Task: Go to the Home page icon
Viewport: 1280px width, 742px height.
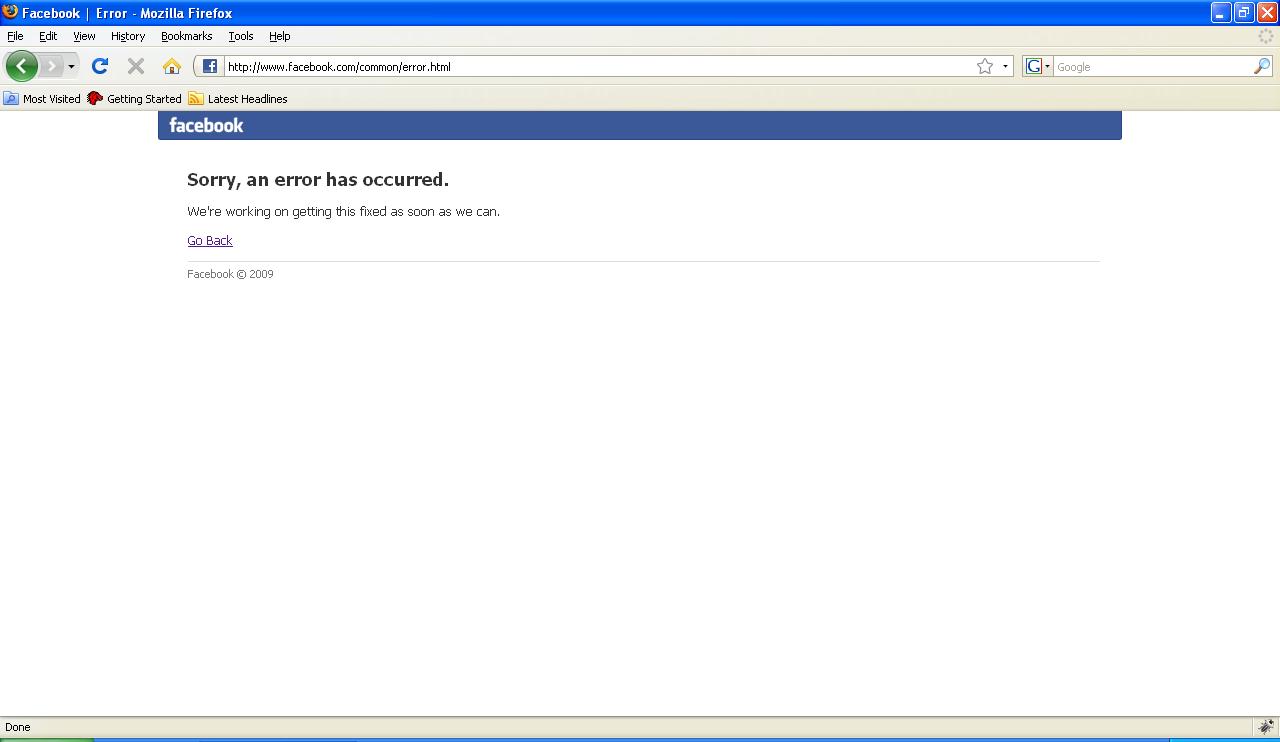Action: [172, 66]
